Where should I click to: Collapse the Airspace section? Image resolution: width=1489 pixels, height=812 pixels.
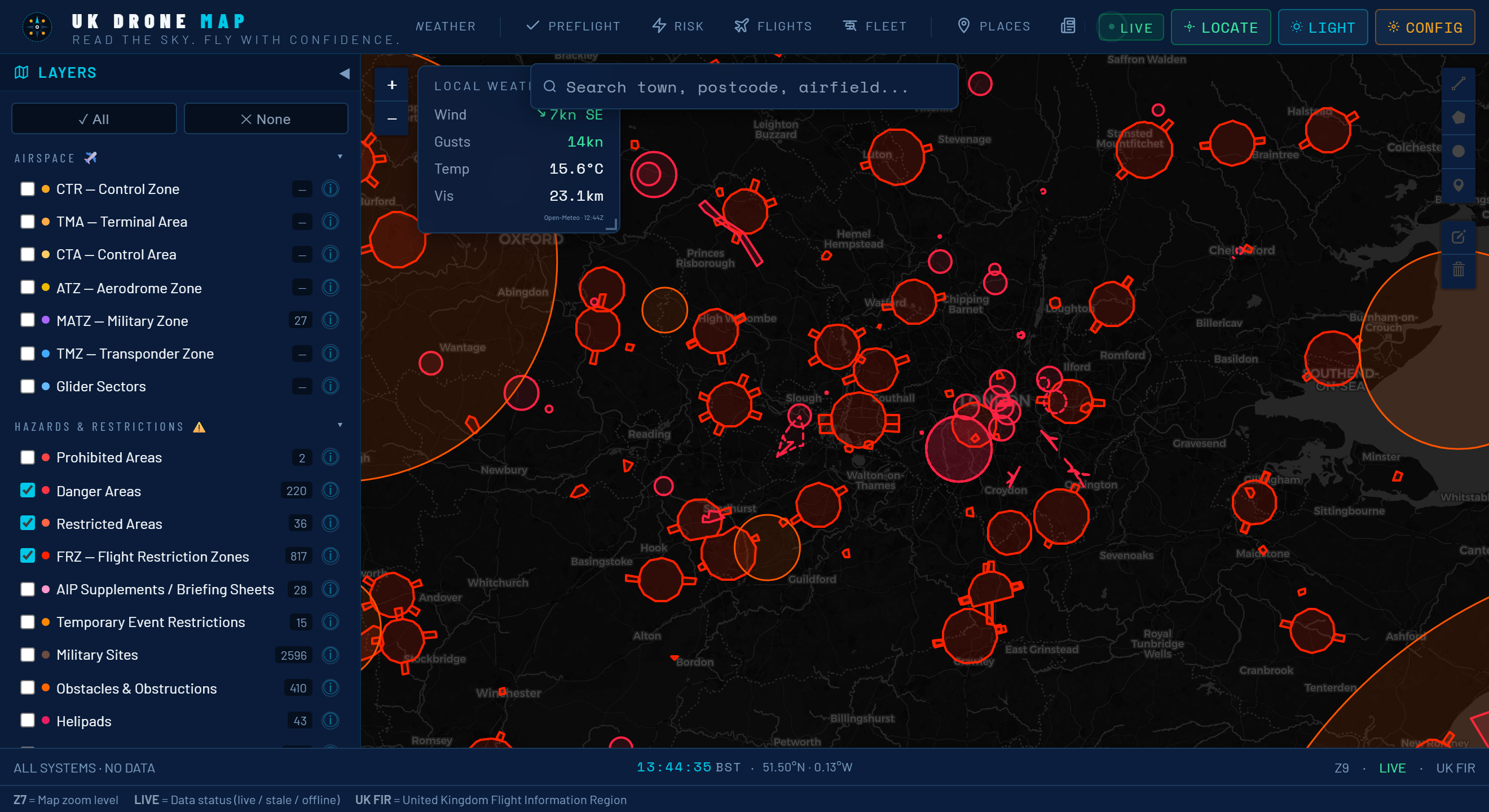click(340, 157)
